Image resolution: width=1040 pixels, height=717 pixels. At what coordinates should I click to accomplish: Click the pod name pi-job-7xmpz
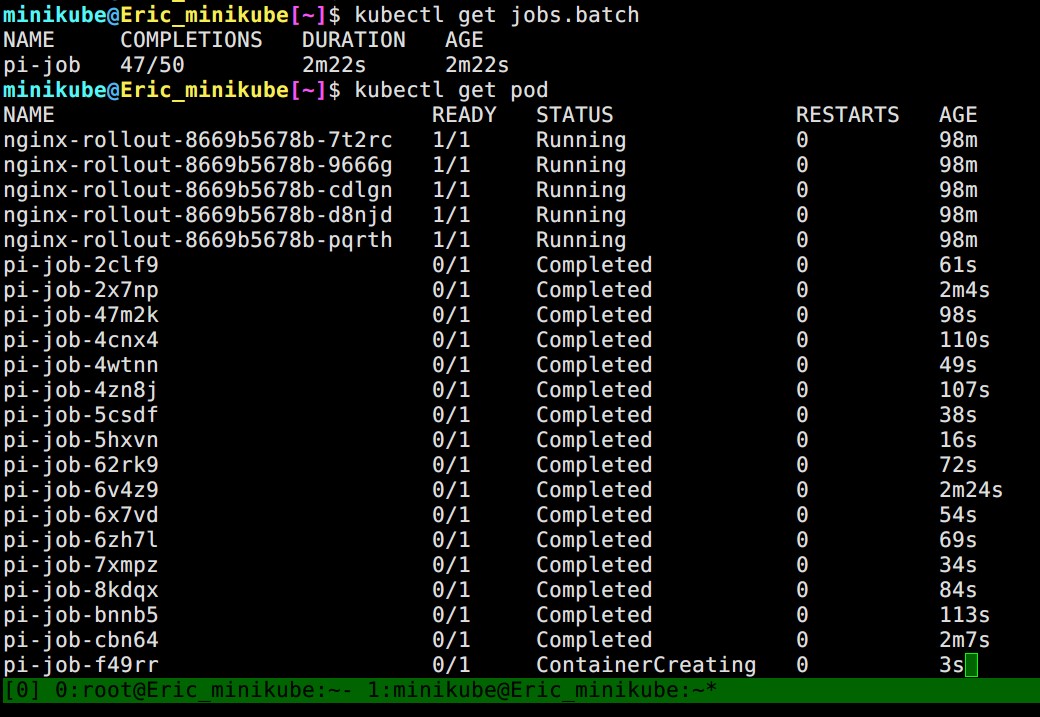(x=81, y=565)
